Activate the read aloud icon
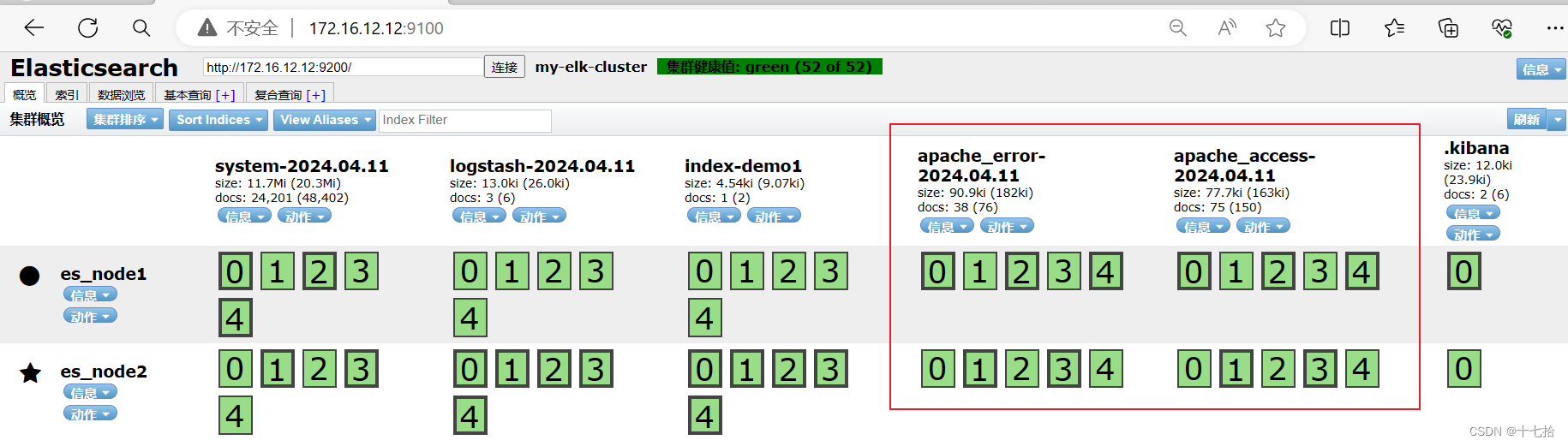Screen dimensions: 1568x446 click(1227, 28)
